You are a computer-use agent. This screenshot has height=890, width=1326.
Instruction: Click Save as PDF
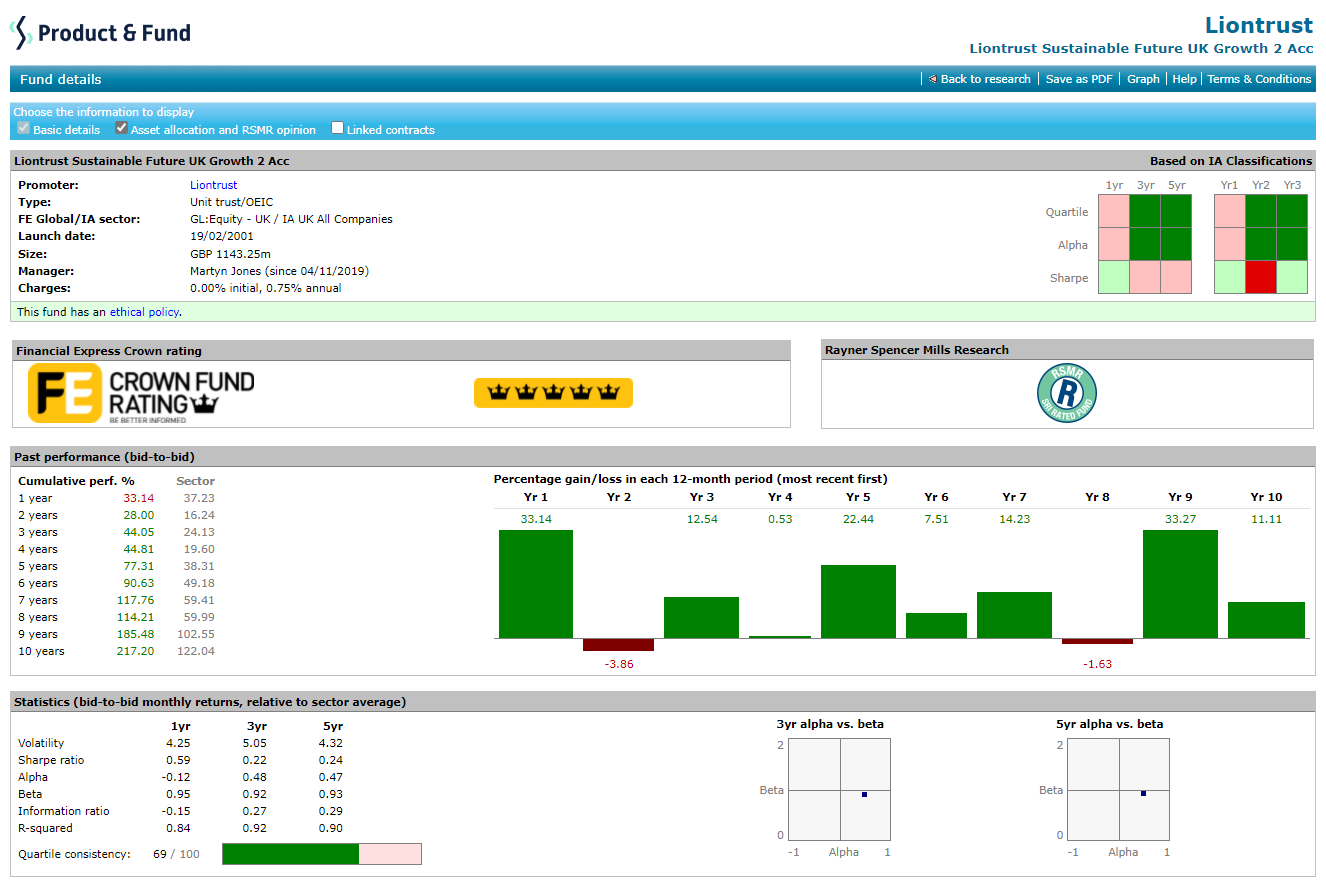pos(1079,79)
